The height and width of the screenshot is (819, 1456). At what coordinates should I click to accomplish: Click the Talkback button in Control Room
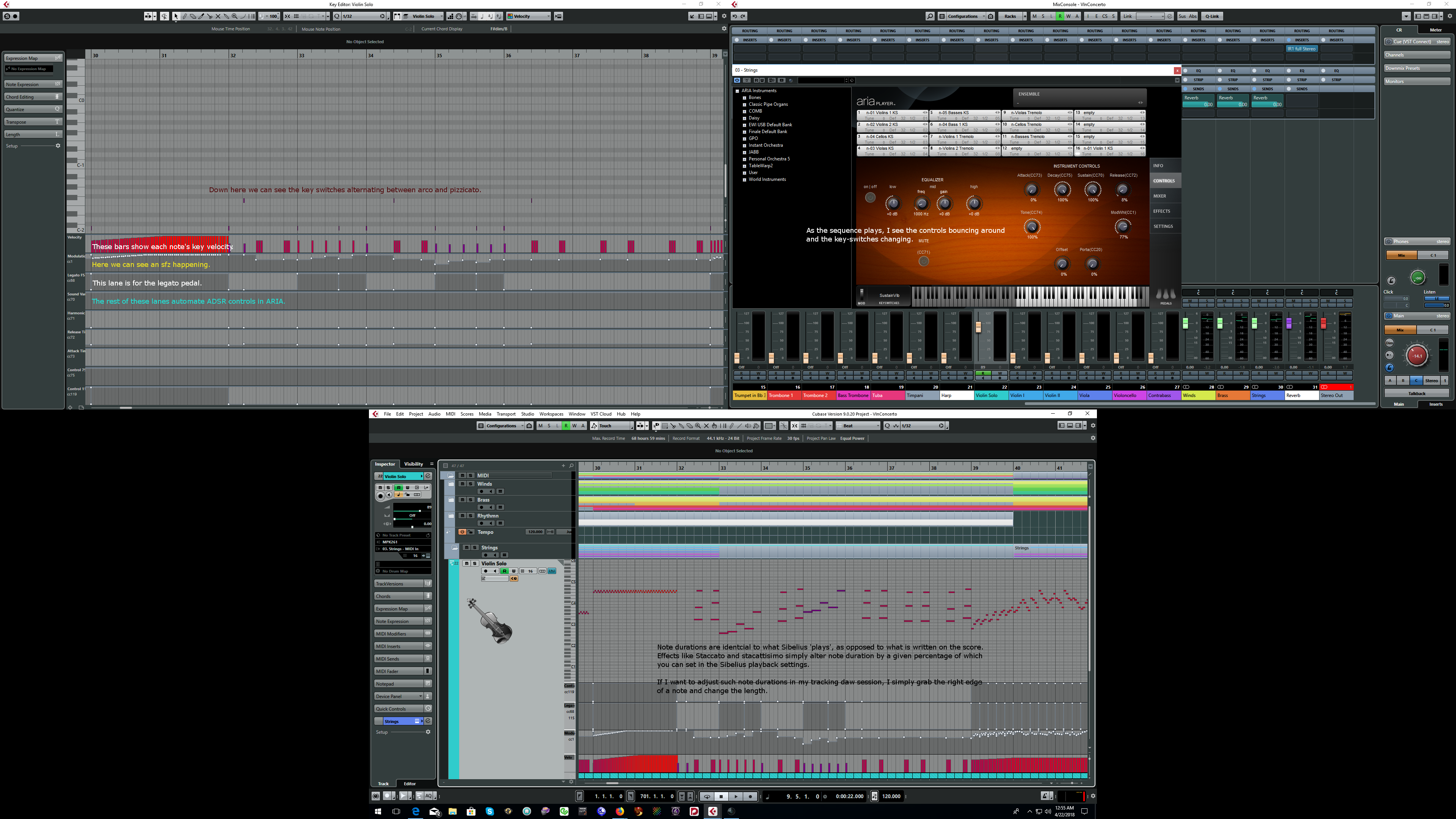[x=1417, y=394]
